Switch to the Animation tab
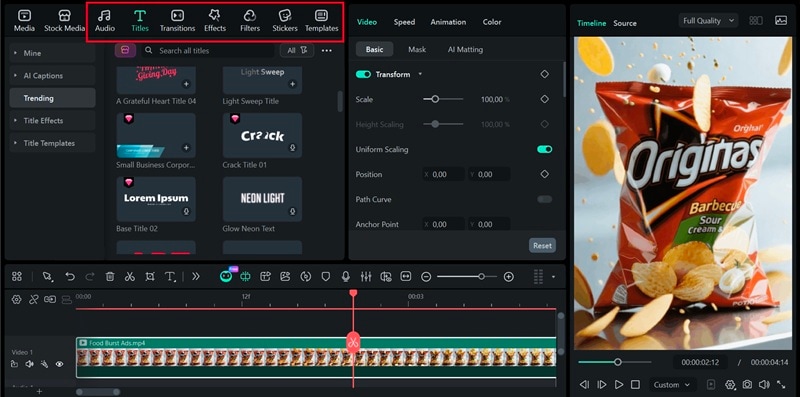The height and width of the screenshot is (397, 800). click(448, 22)
